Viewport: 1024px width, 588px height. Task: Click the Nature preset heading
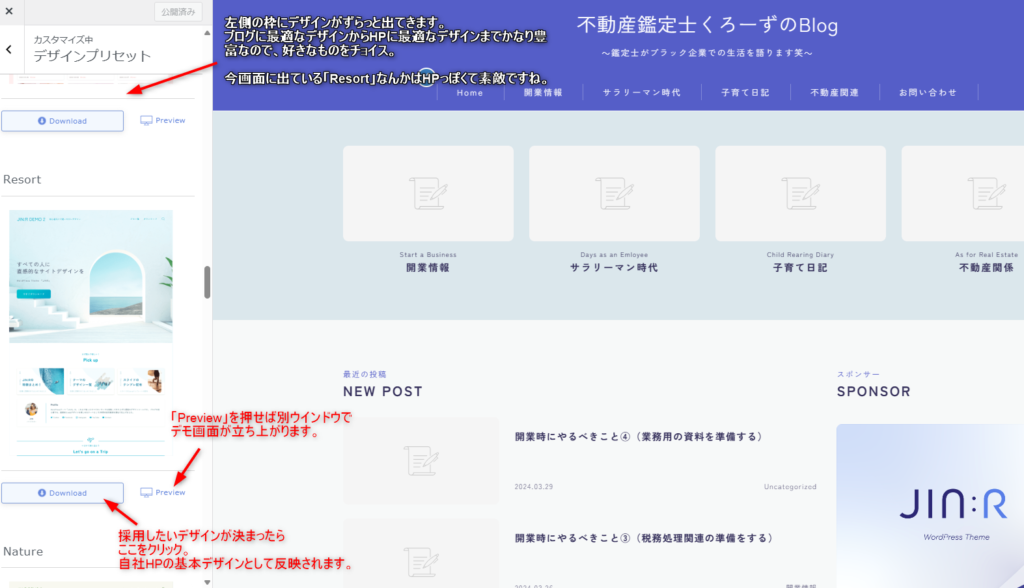[23, 551]
